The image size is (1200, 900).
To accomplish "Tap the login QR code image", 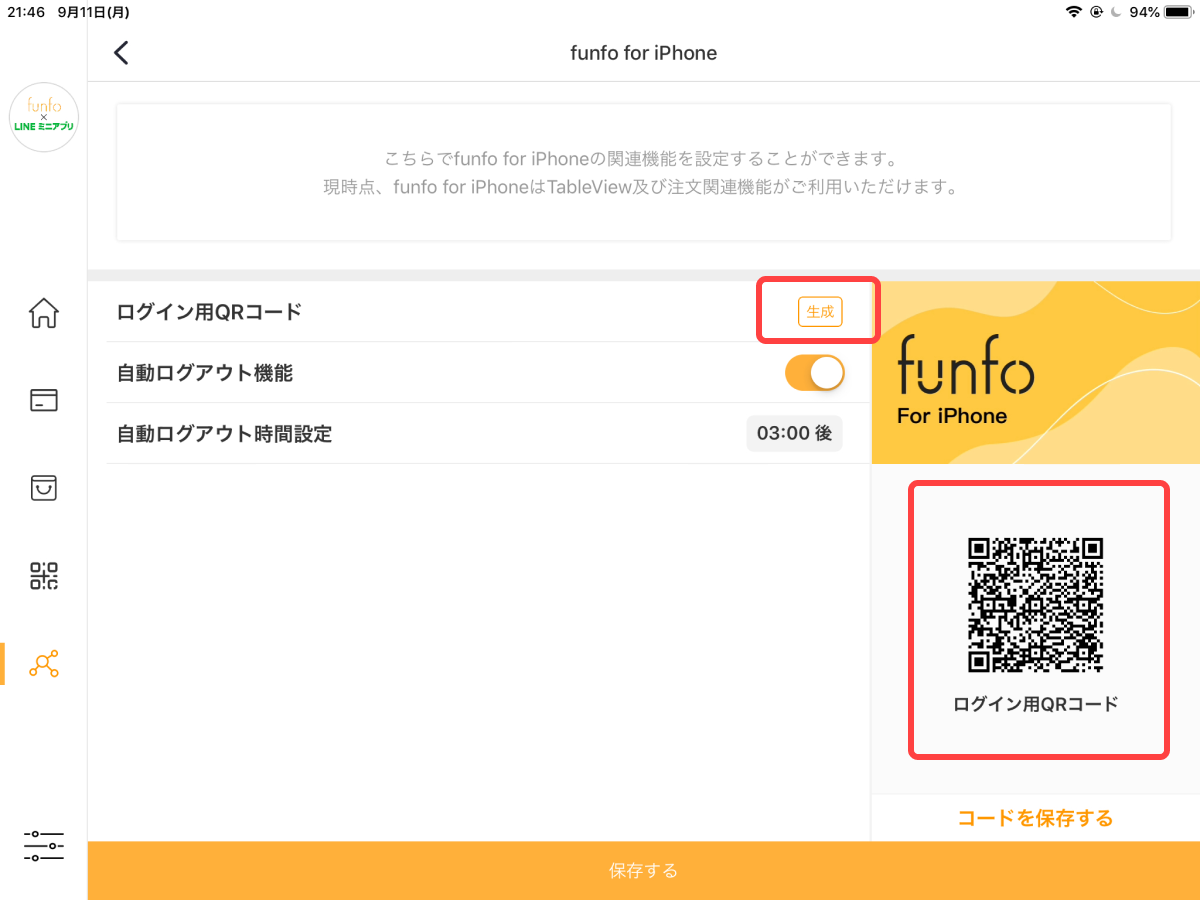I will pyautogui.click(x=1036, y=605).
